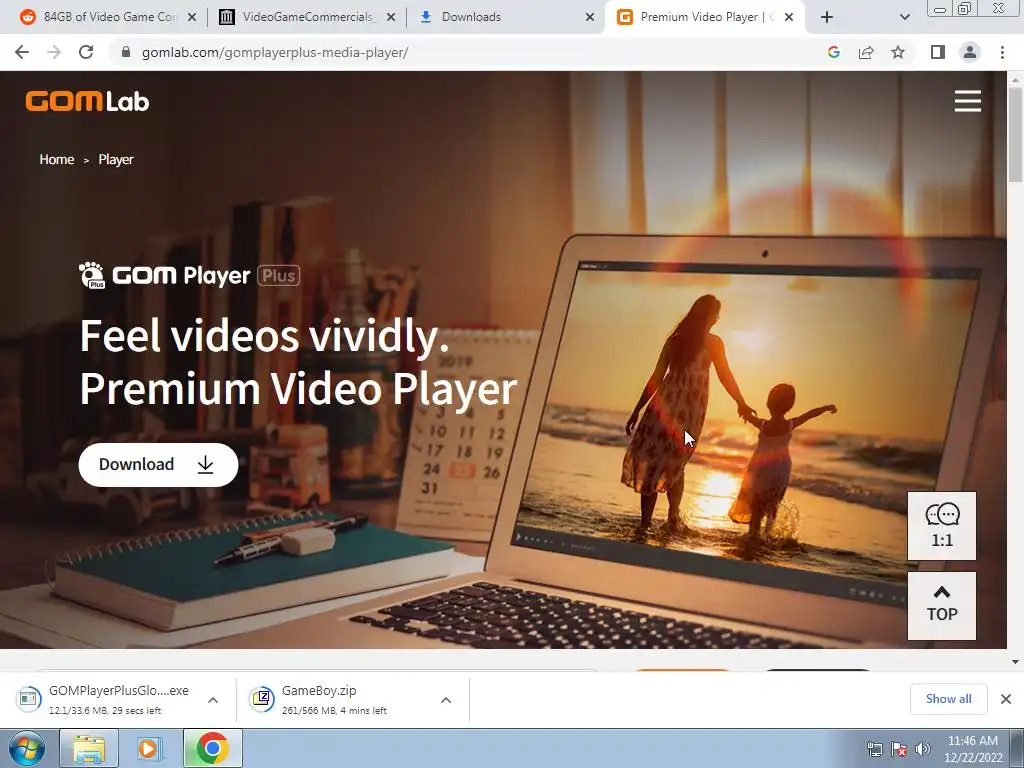Close the Premium Video Player tab
Viewport: 1024px width, 768px height.
(789, 17)
